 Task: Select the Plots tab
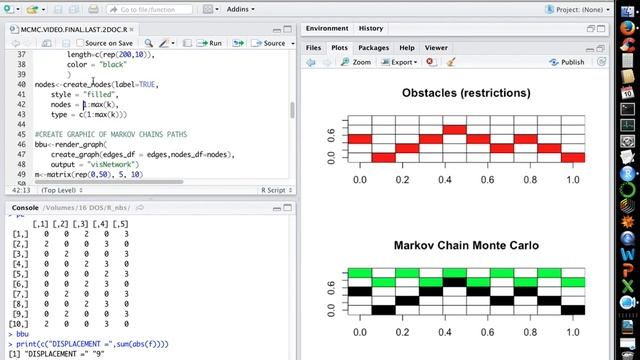point(339,48)
